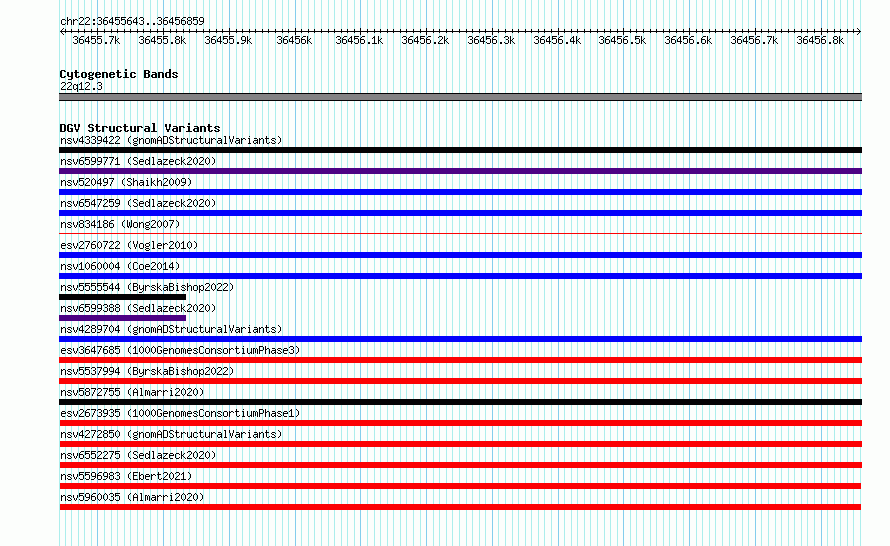Click the Cytogenetic Bands track title

tap(119, 74)
